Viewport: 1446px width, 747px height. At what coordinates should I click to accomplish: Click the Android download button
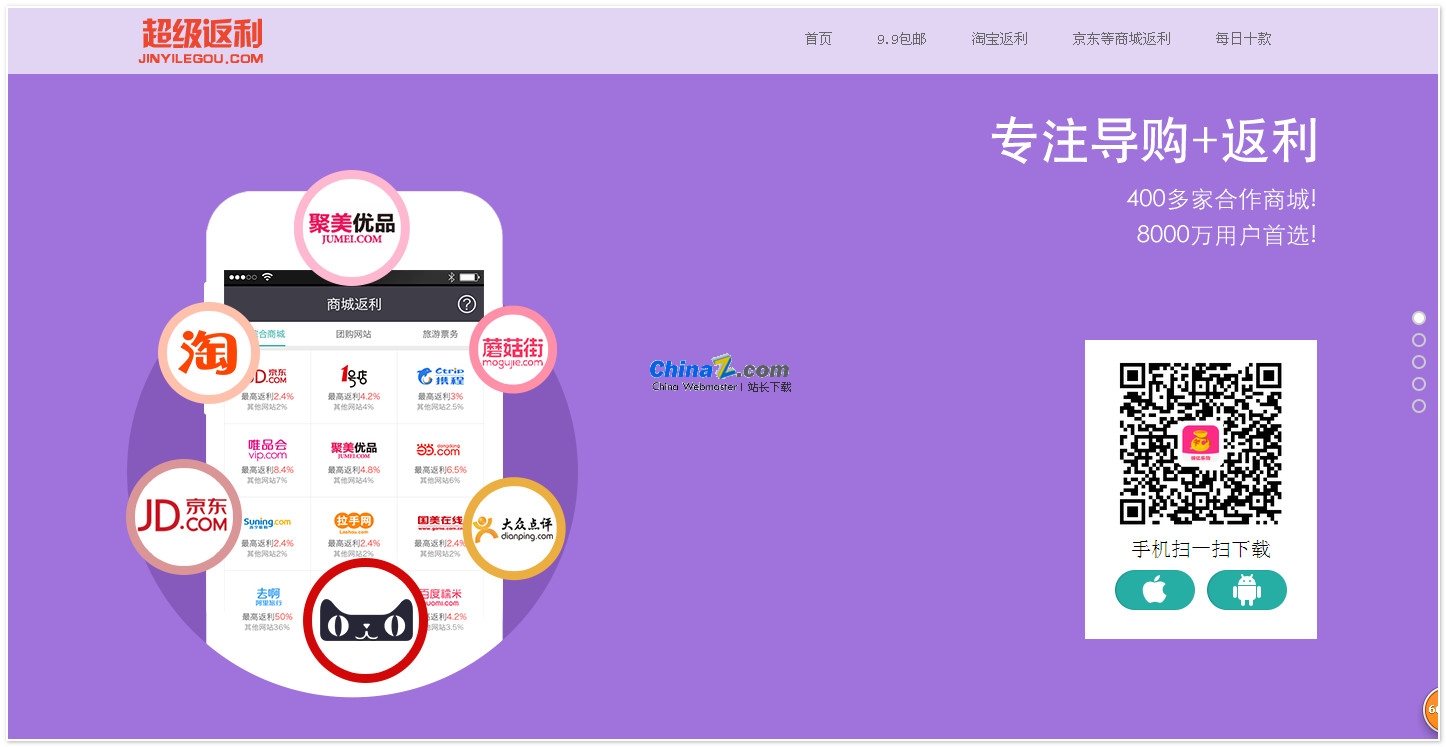click(1247, 590)
